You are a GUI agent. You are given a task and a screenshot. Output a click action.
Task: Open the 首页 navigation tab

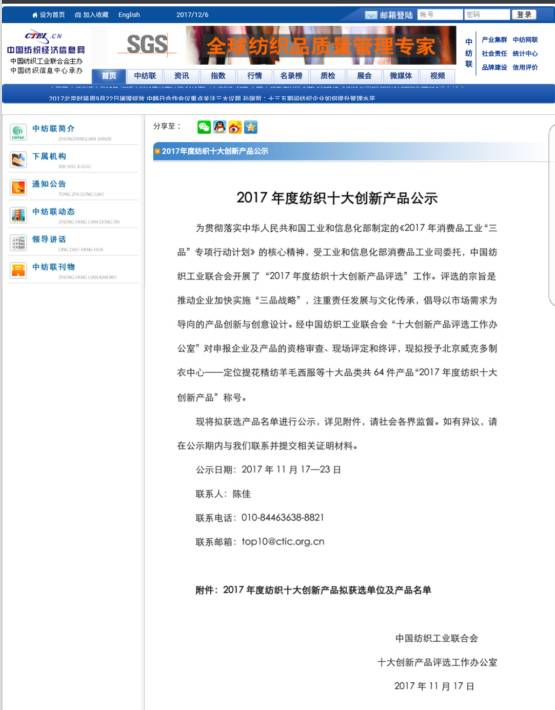click(109, 76)
